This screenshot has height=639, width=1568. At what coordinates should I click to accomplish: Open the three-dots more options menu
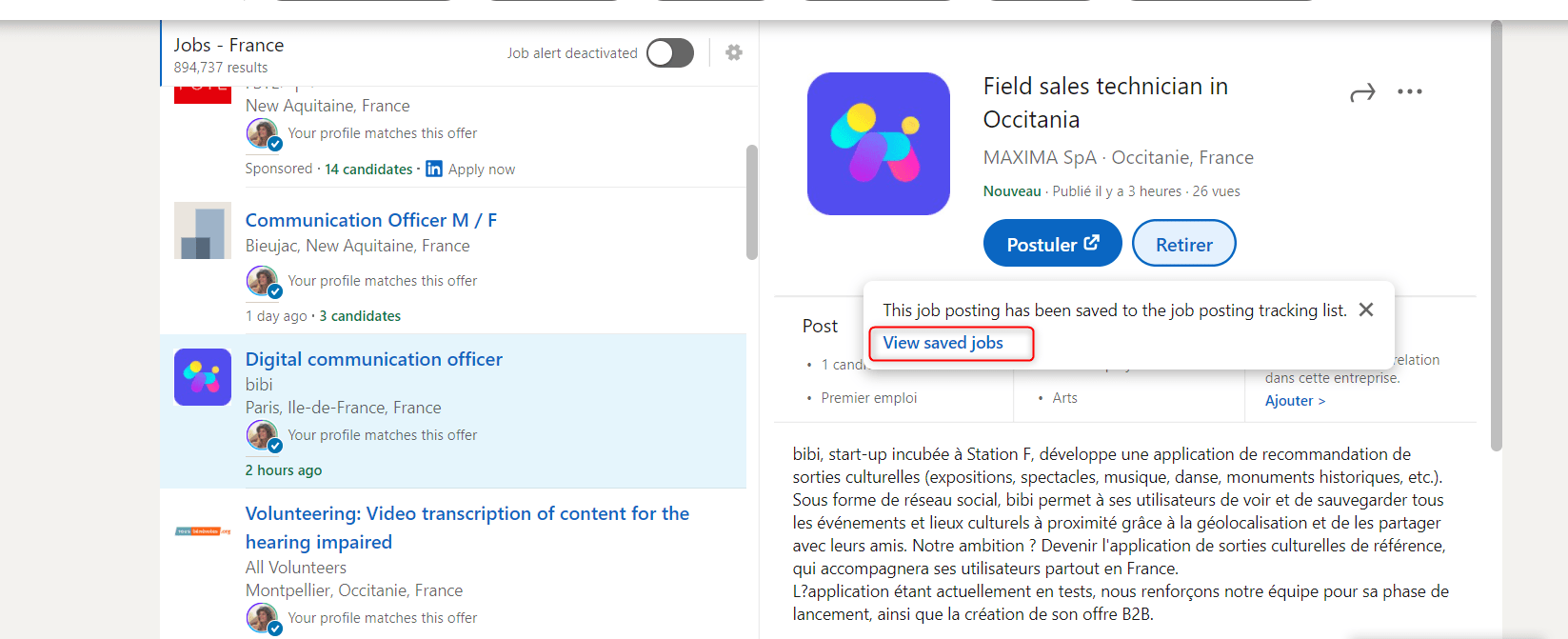point(1409,92)
